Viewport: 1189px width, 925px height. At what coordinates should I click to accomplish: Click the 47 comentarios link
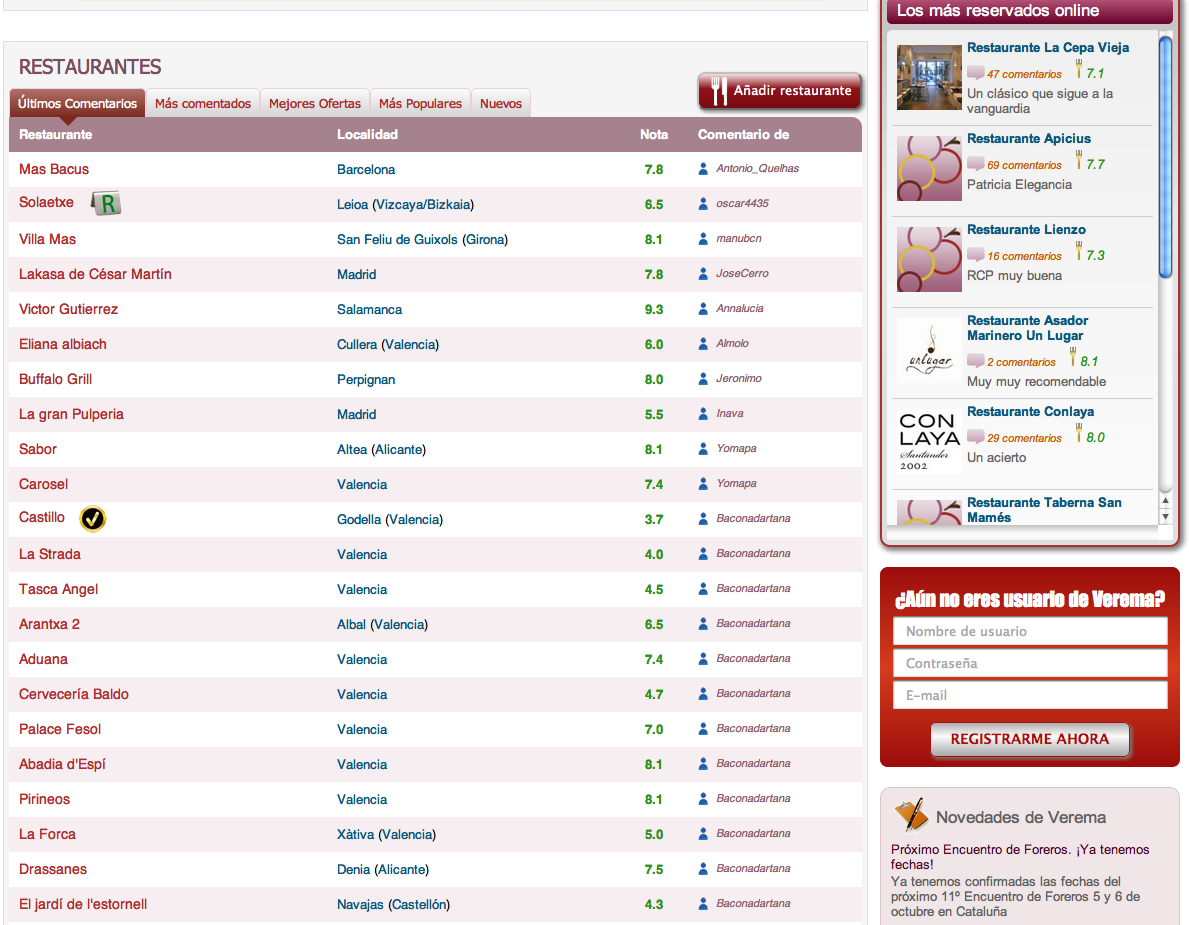(x=1024, y=74)
